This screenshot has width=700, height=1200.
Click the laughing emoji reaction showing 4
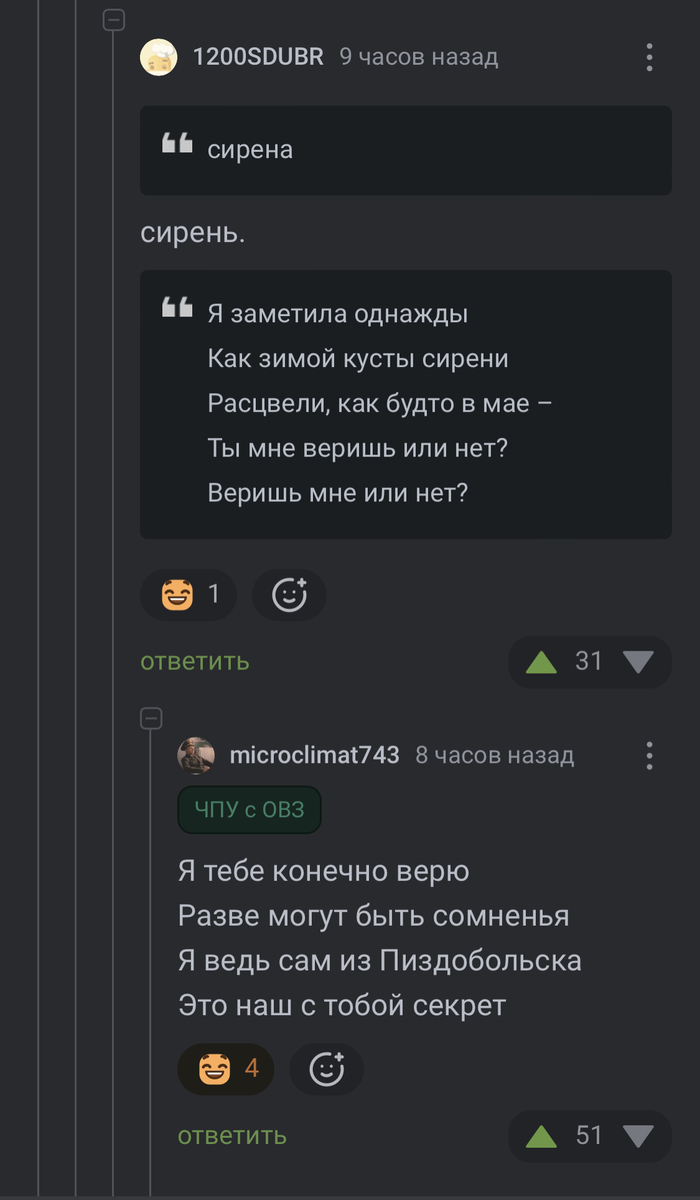click(226, 1069)
